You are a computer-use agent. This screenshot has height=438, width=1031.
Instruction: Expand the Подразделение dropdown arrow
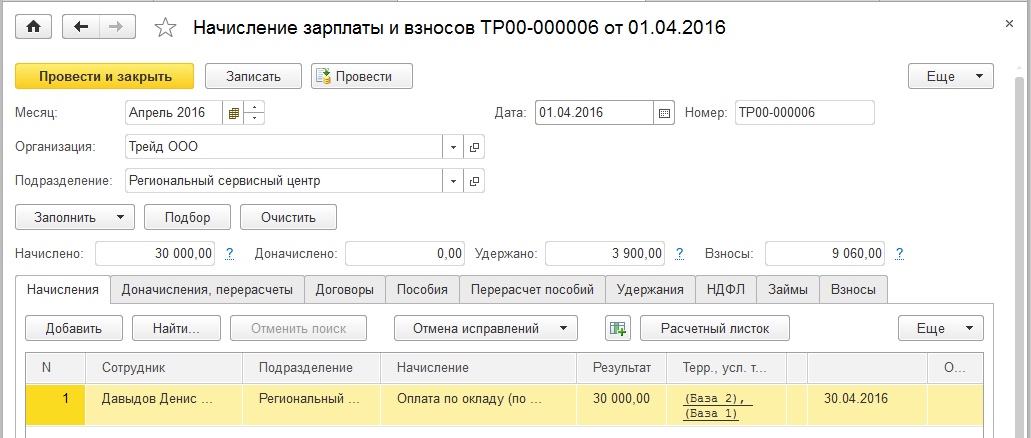point(454,181)
